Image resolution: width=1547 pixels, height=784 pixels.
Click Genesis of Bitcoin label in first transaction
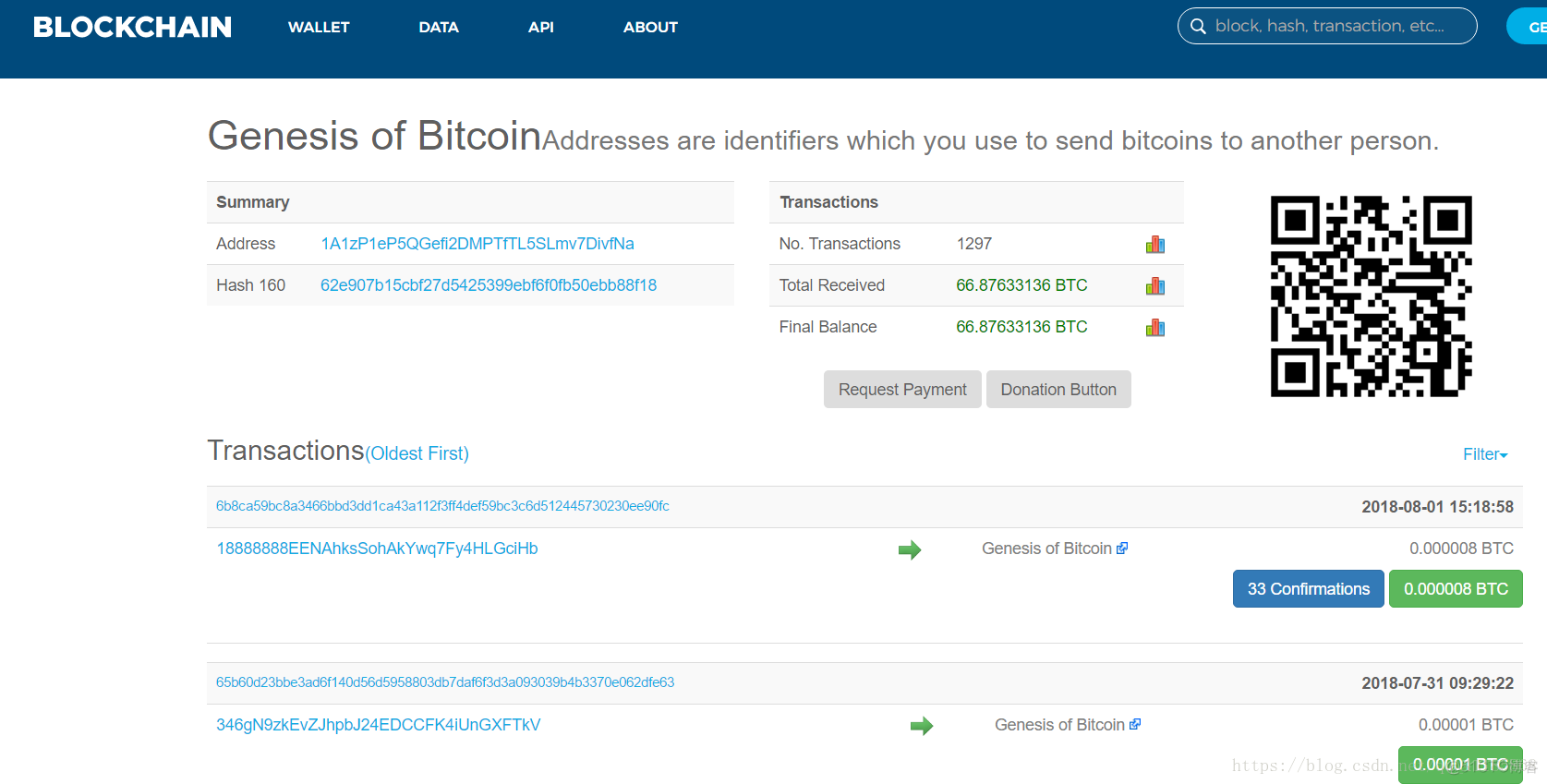point(1046,549)
